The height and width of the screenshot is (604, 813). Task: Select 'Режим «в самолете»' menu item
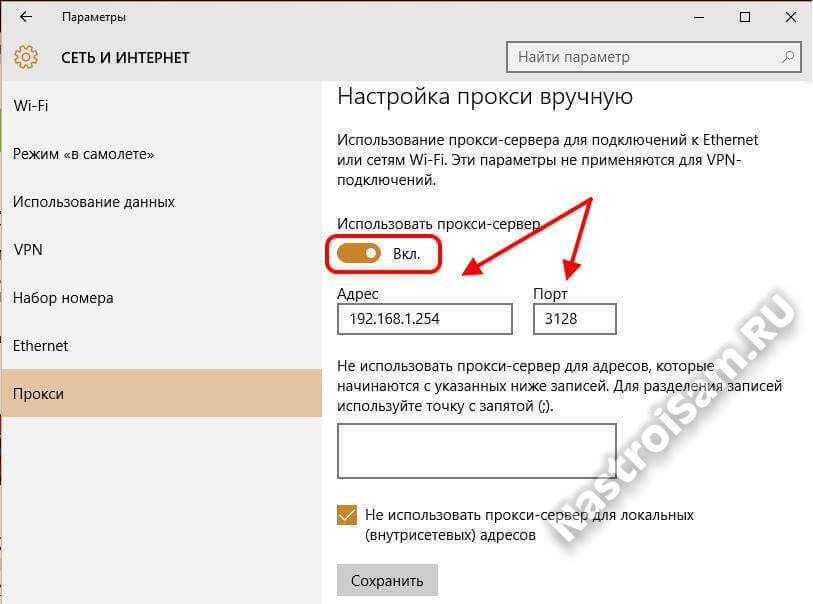[x=161, y=154]
